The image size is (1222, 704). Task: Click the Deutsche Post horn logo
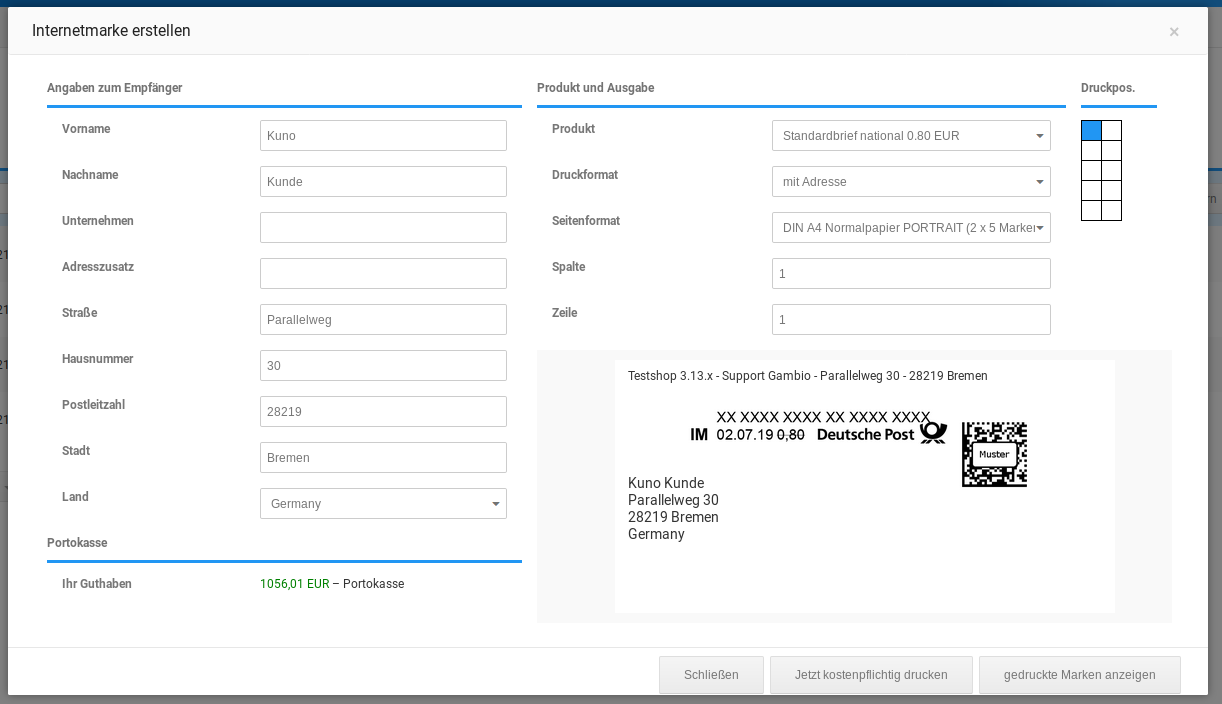coord(933,433)
